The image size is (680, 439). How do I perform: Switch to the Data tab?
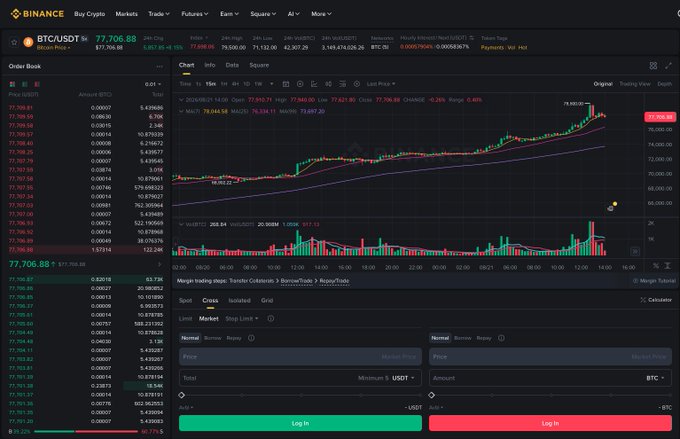(x=232, y=65)
